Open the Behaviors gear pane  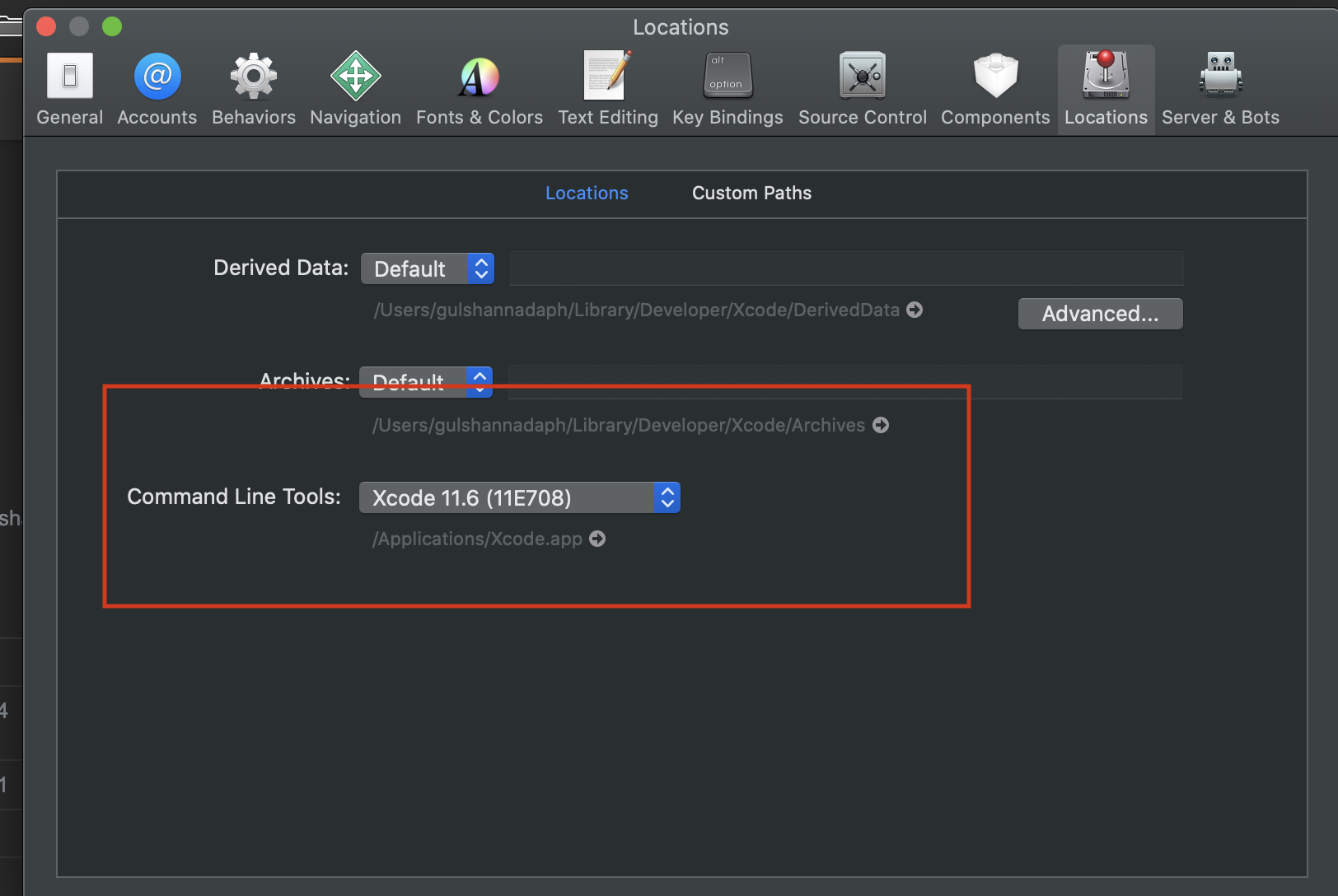click(254, 89)
